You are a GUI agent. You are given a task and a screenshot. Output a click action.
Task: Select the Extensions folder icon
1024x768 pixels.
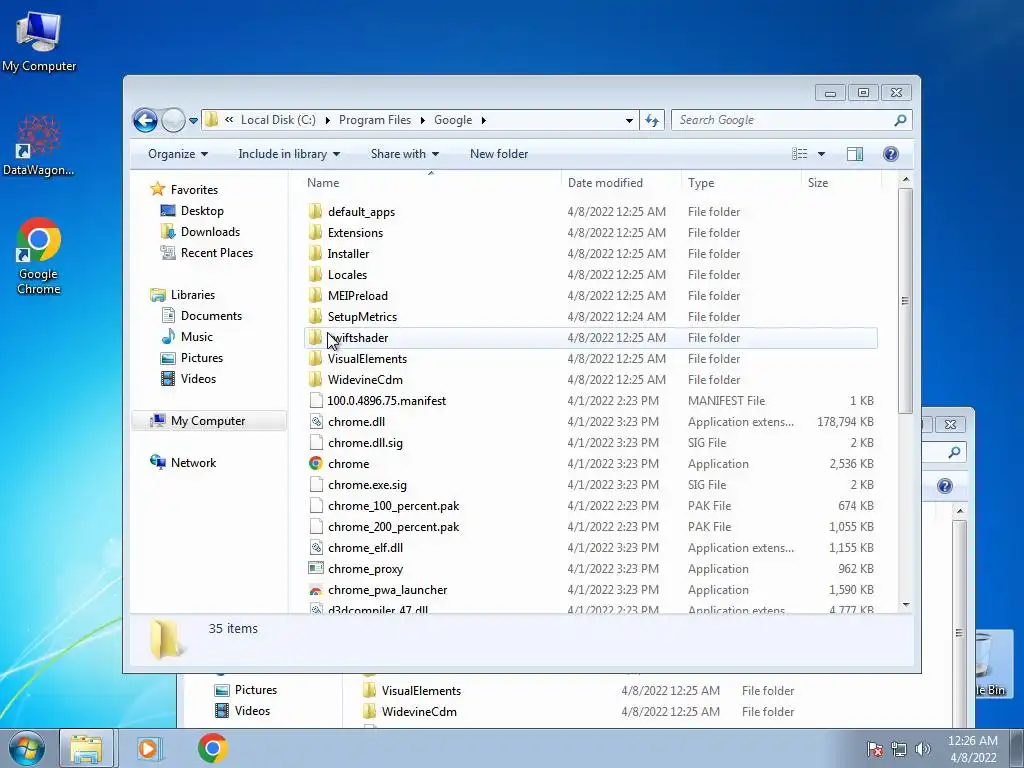point(315,232)
